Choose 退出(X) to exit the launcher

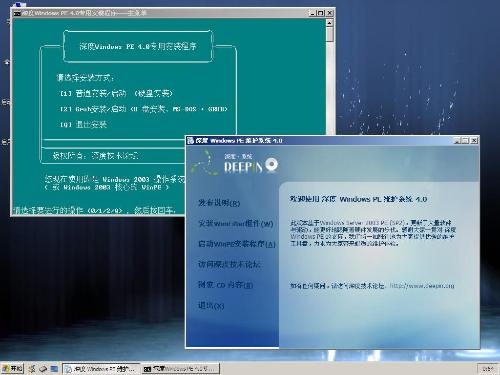point(211,305)
